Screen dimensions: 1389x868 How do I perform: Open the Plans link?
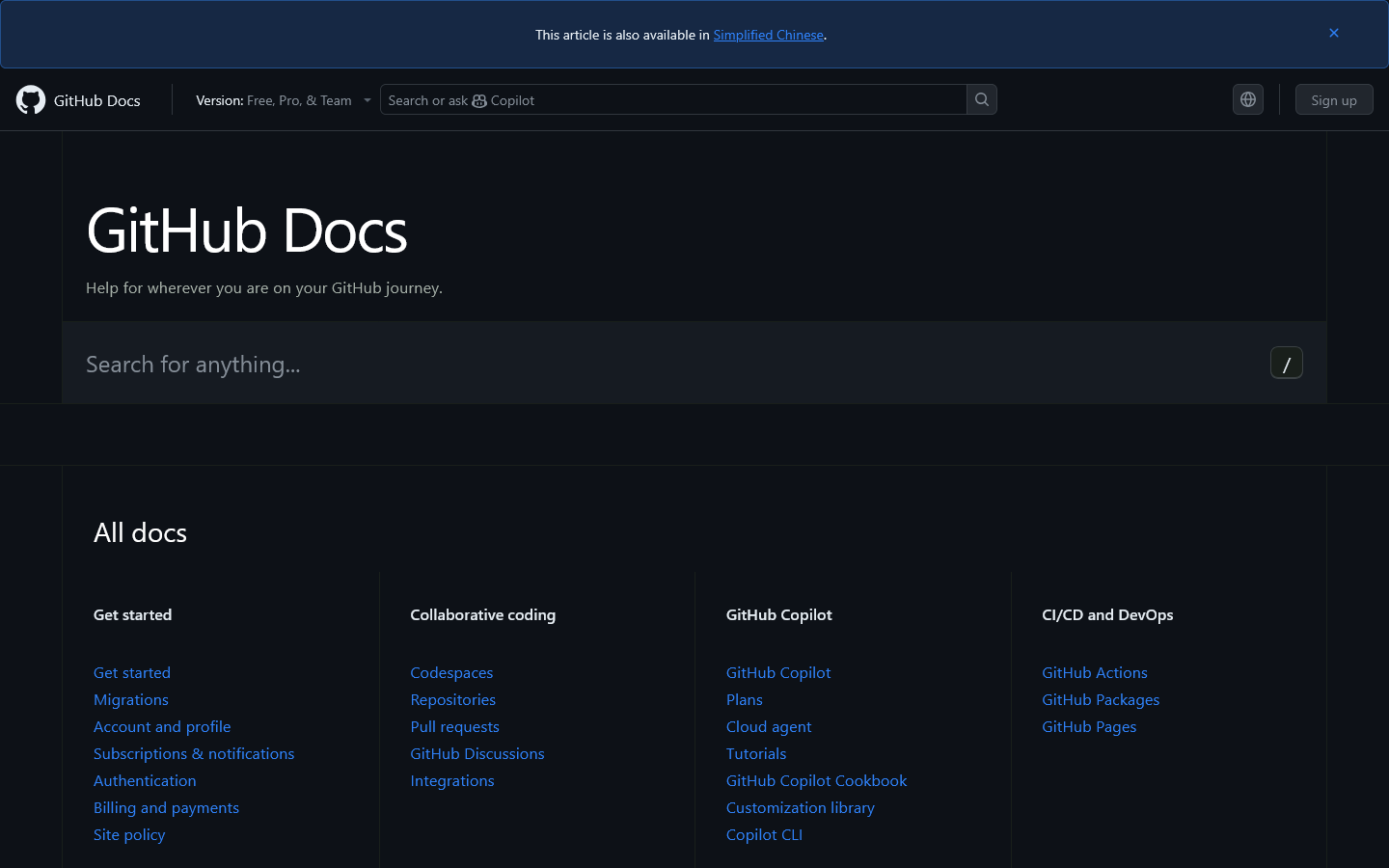[745, 699]
